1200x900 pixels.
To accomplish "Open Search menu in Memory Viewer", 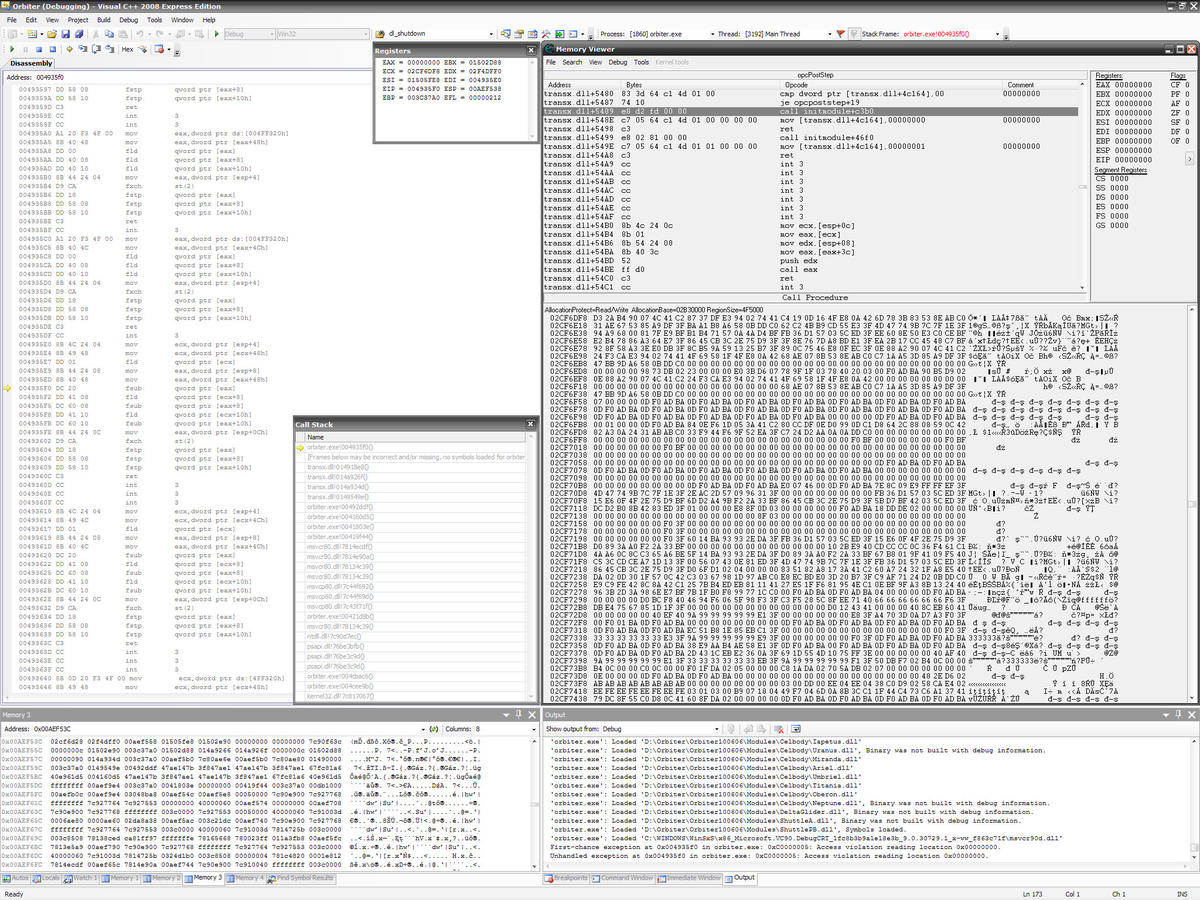I will [572, 62].
